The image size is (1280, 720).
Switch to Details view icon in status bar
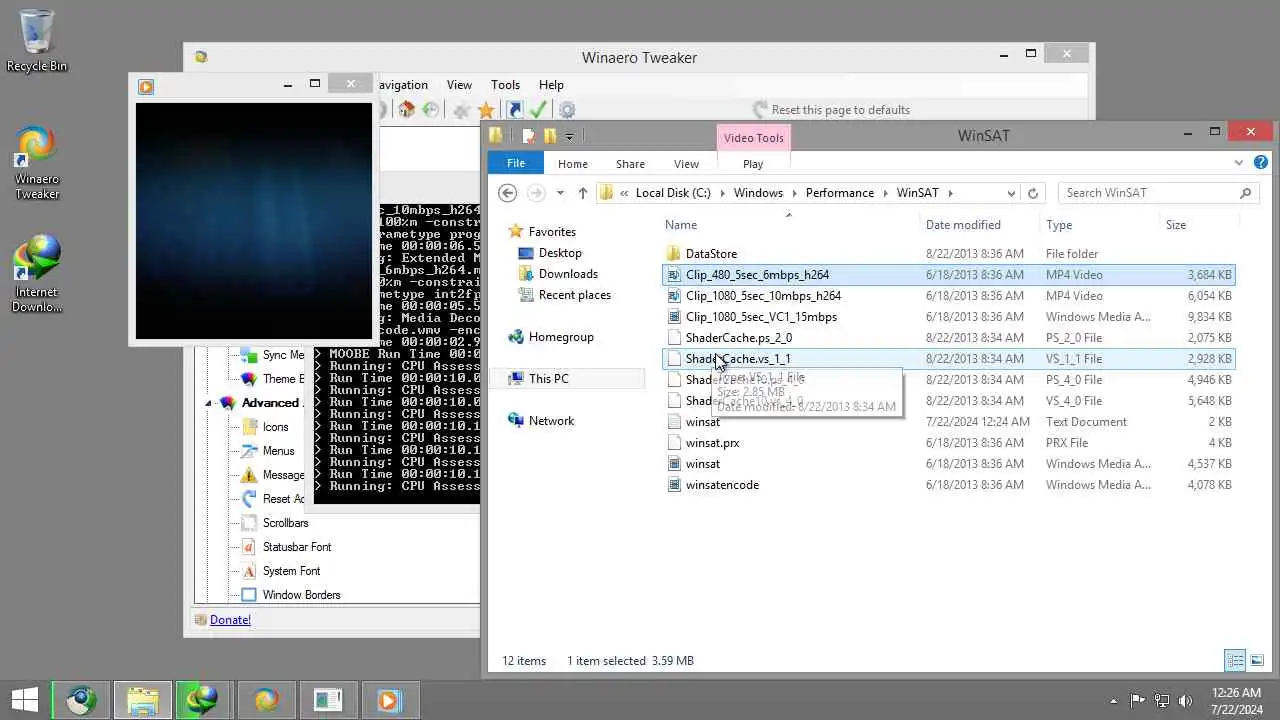click(1235, 660)
